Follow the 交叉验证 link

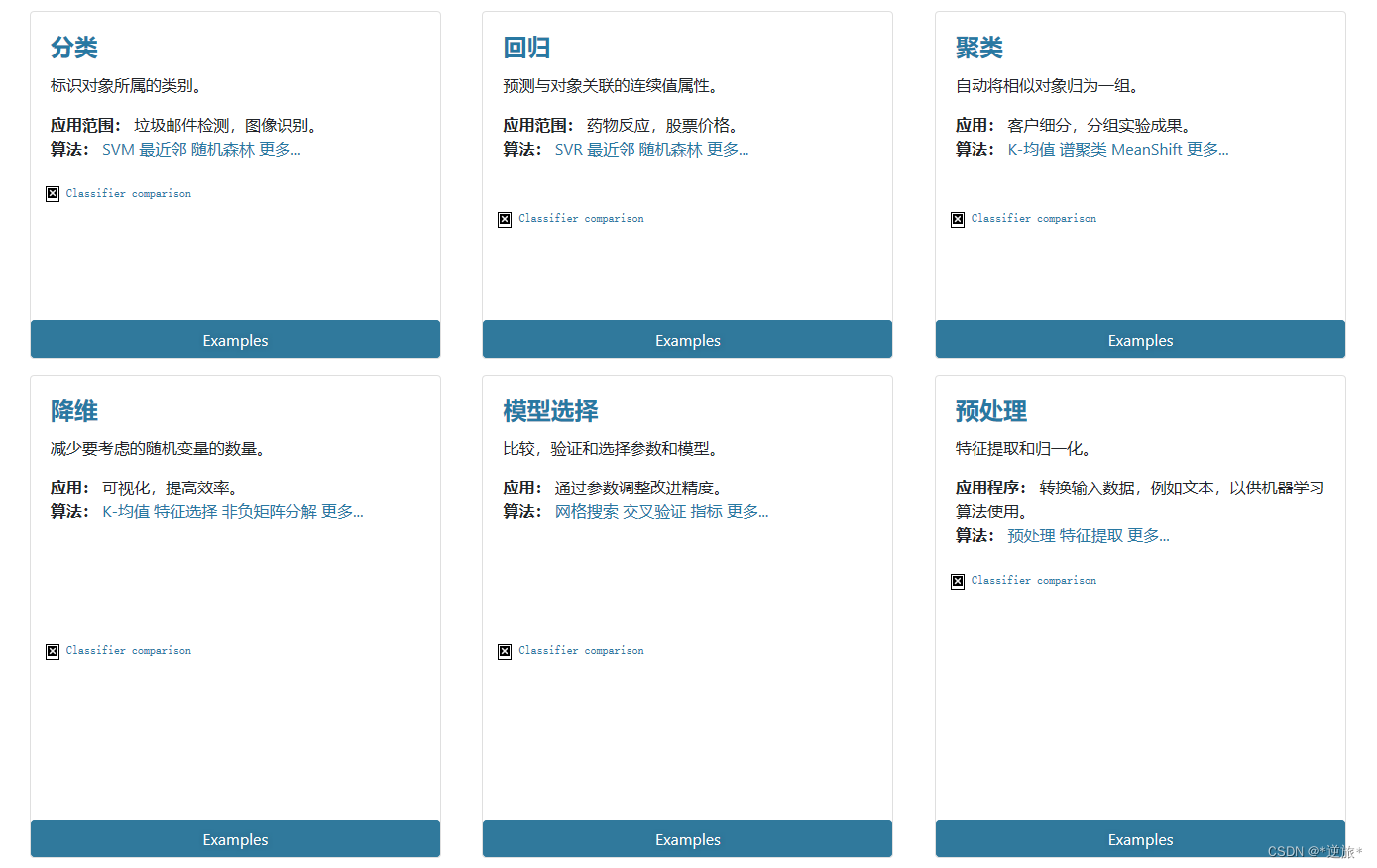coord(654,512)
